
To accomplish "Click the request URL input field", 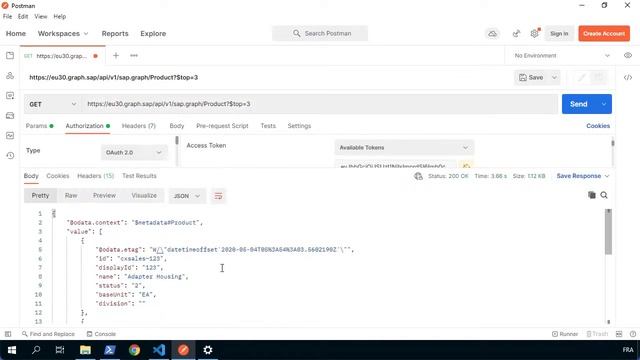I will tap(320, 104).
